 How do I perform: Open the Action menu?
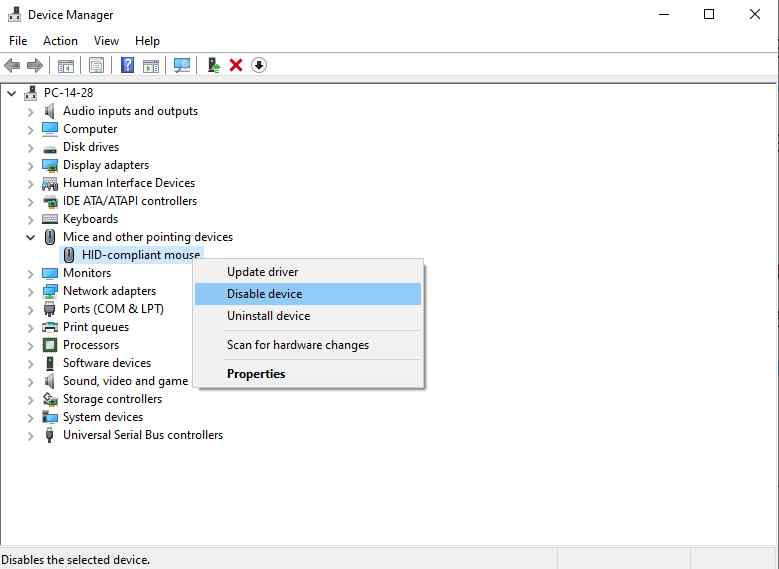(x=60, y=41)
